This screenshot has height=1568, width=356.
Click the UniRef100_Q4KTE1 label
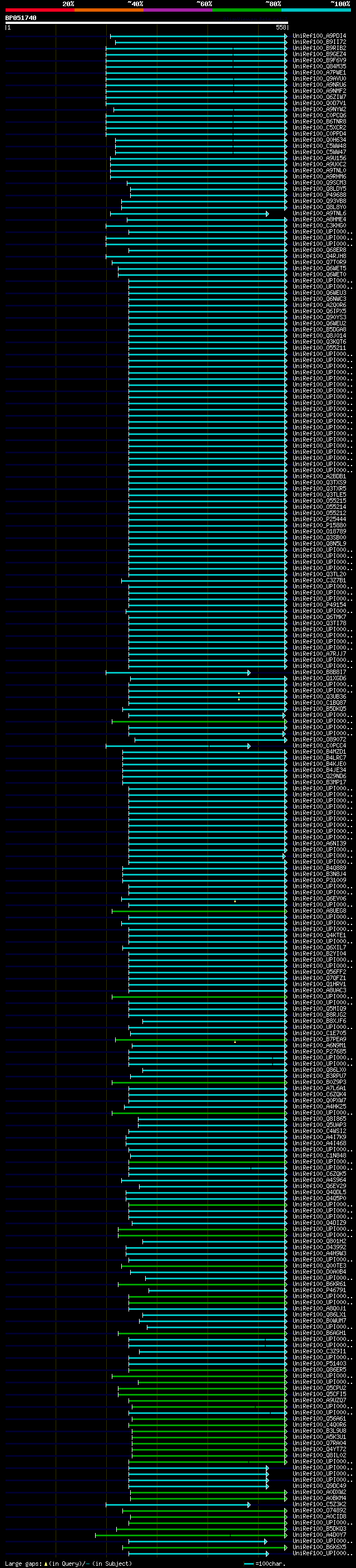tap(319, 935)
